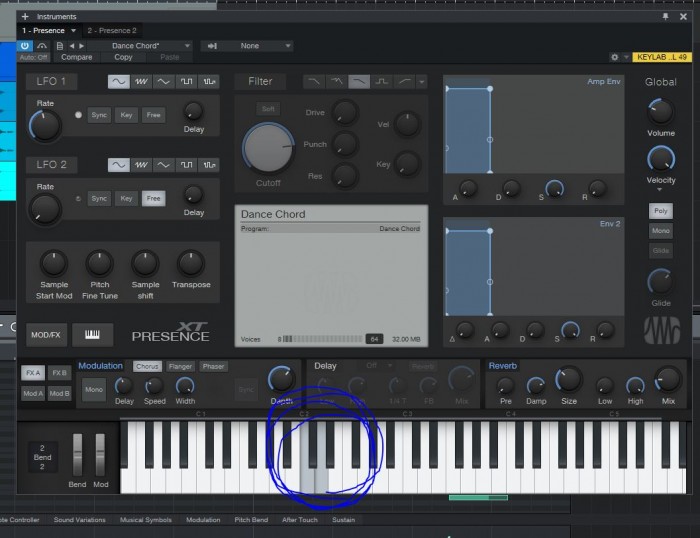This screenshot has height=538, width=700.
Task: Toggle LFO 2 Sync mode
Action: click(x=99, y=198)
